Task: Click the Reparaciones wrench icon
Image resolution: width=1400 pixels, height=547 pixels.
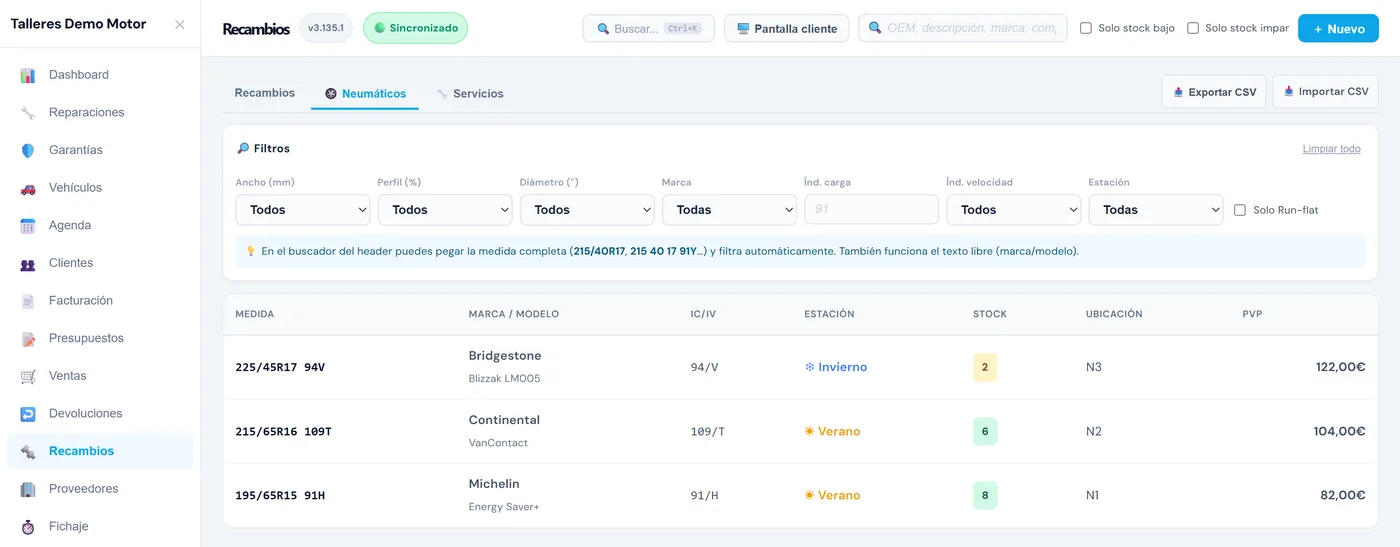Action: click(x=28, y=113)
